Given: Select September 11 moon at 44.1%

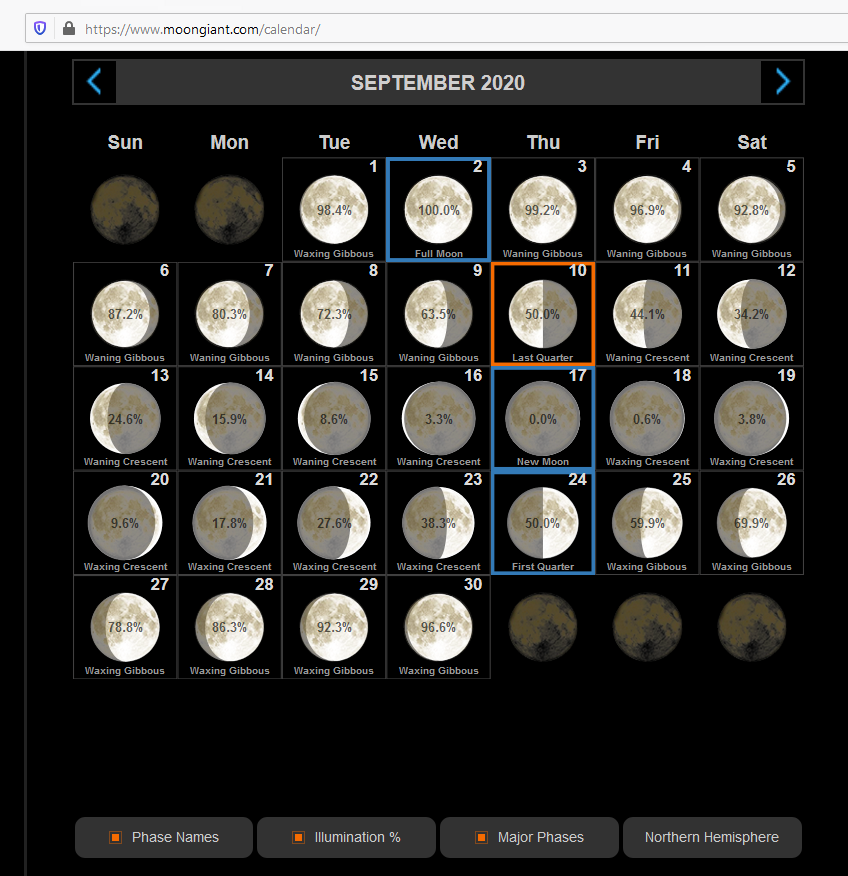Looking at the screenshot, I should coord(647,314).
